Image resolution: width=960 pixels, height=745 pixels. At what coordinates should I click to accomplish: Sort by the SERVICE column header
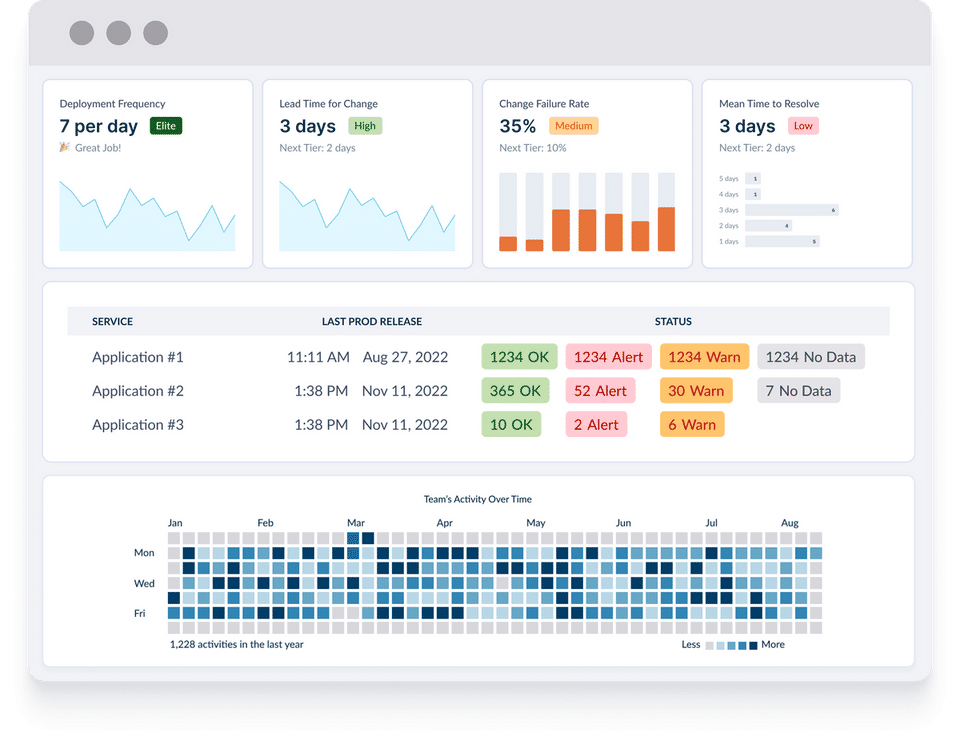(113, 321)
